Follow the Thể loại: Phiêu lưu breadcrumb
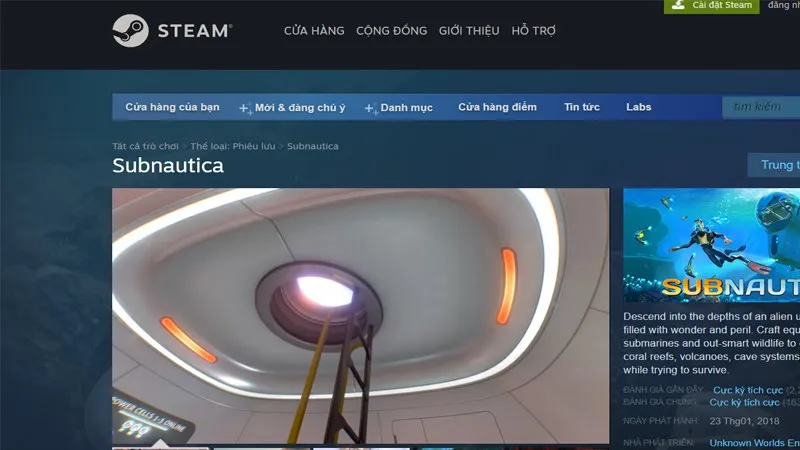 pos(233,146)
